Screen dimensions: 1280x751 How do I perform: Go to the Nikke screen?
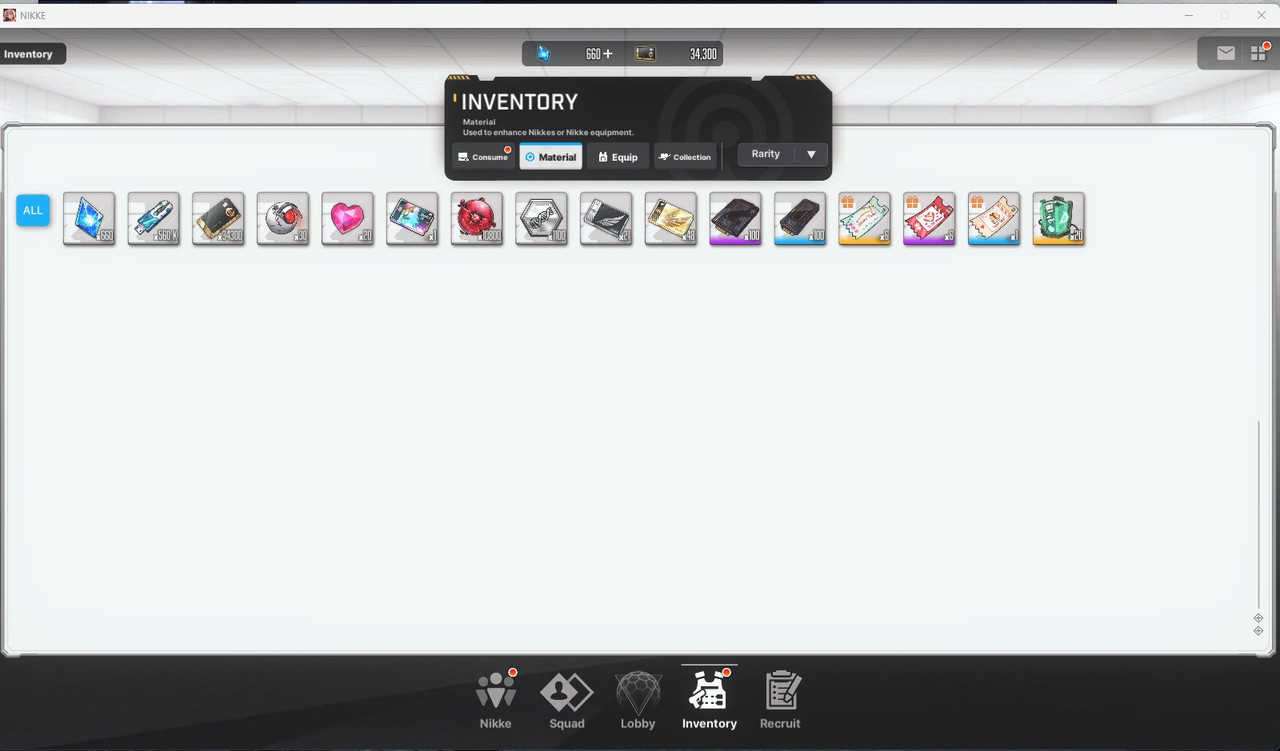tap(495, 700)
